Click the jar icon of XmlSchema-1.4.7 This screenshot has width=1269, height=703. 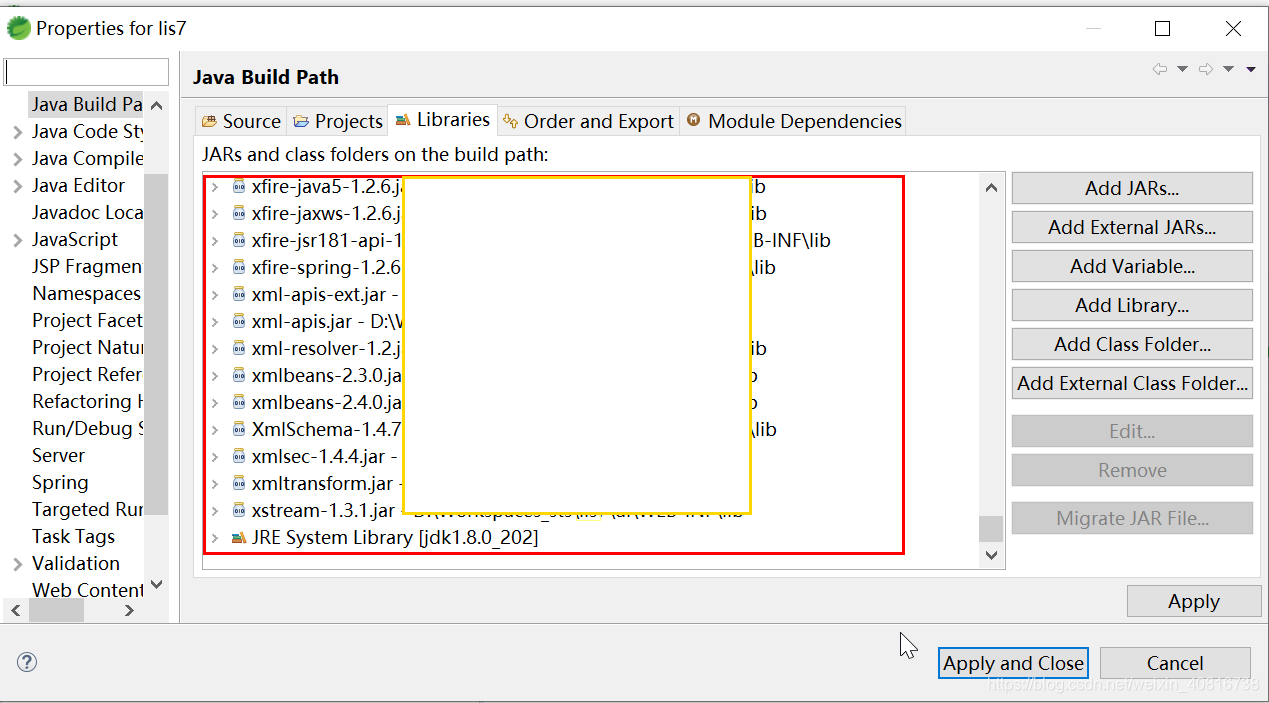tap(239, 429)
